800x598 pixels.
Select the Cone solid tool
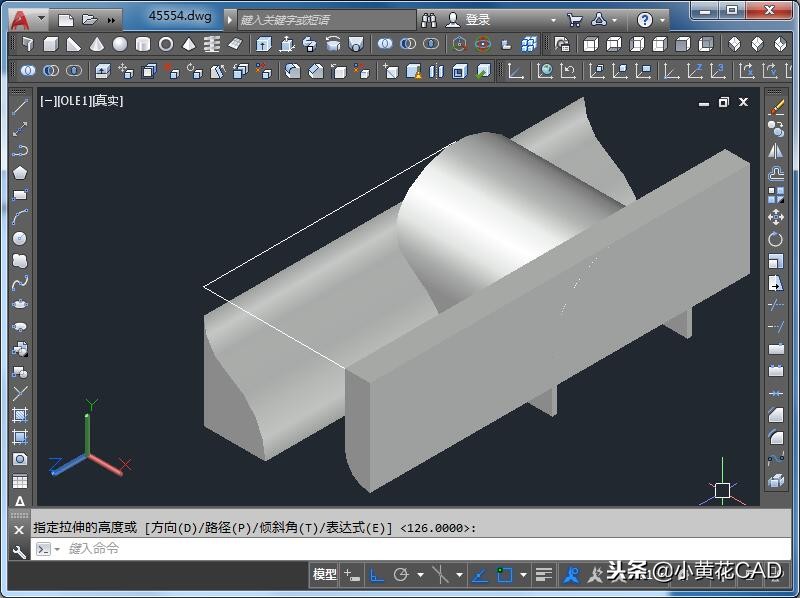(x=97, y=44)
